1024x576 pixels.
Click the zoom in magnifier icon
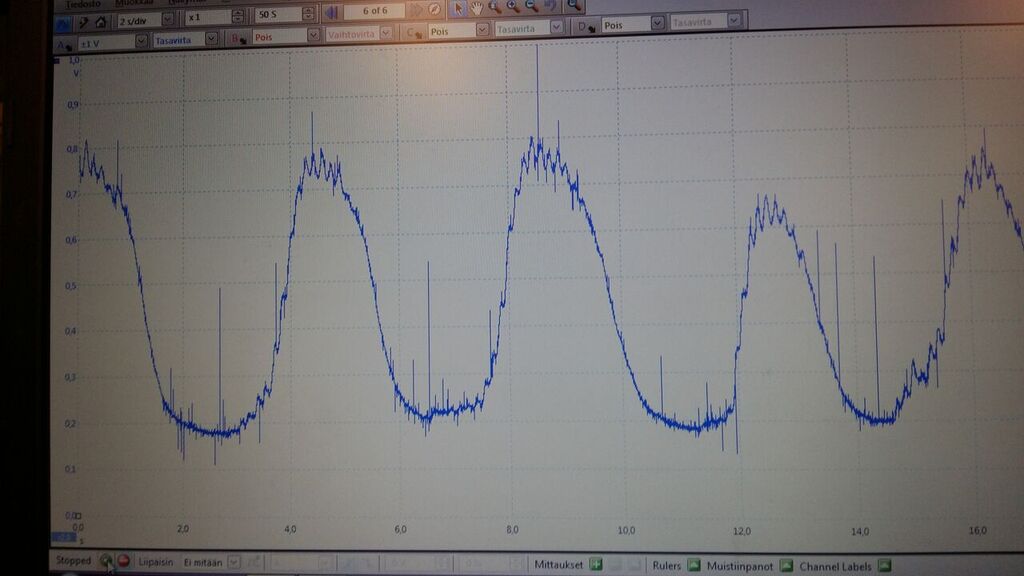pyautogui.click(x=513, y=7)
